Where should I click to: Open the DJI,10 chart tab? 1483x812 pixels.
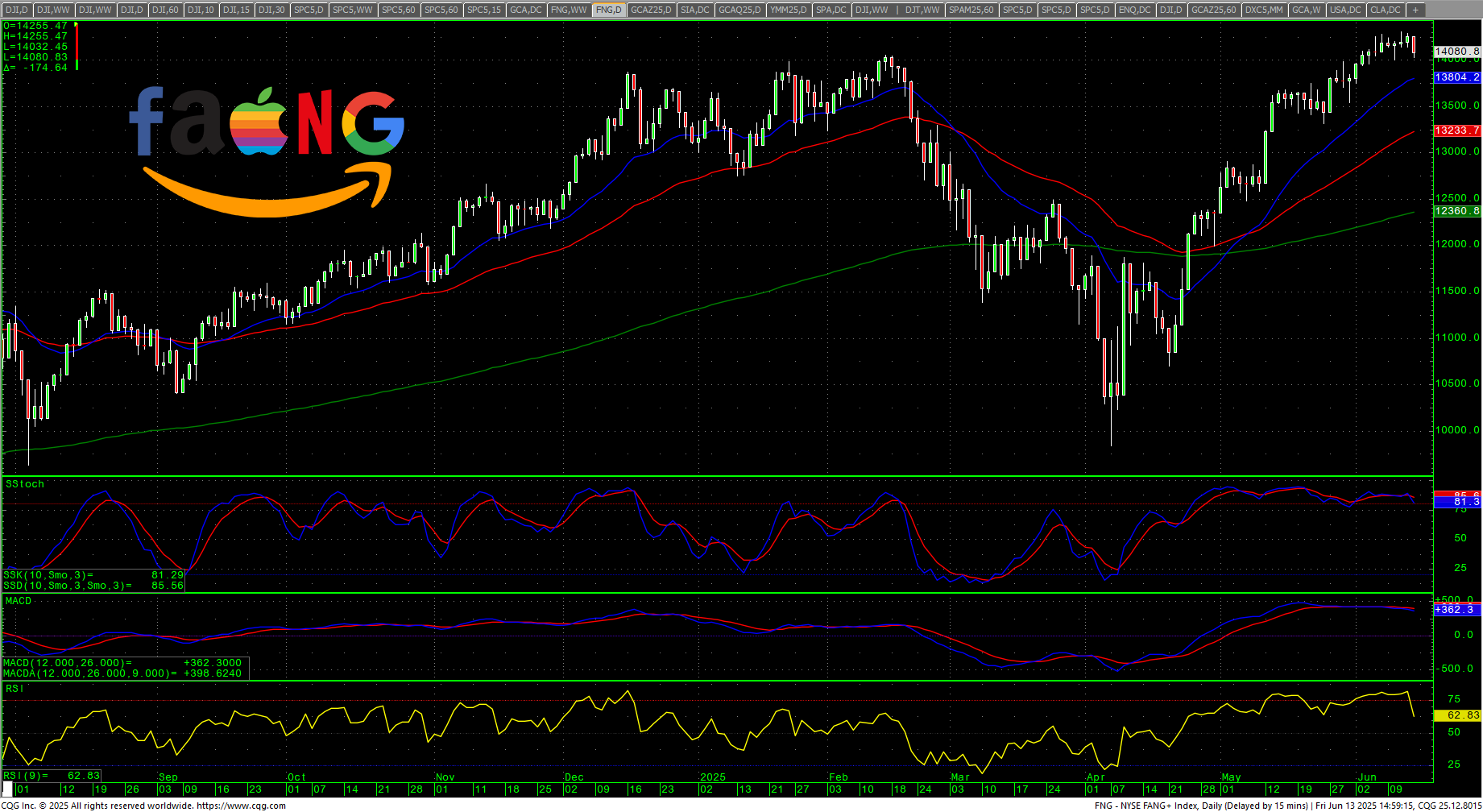201,10
